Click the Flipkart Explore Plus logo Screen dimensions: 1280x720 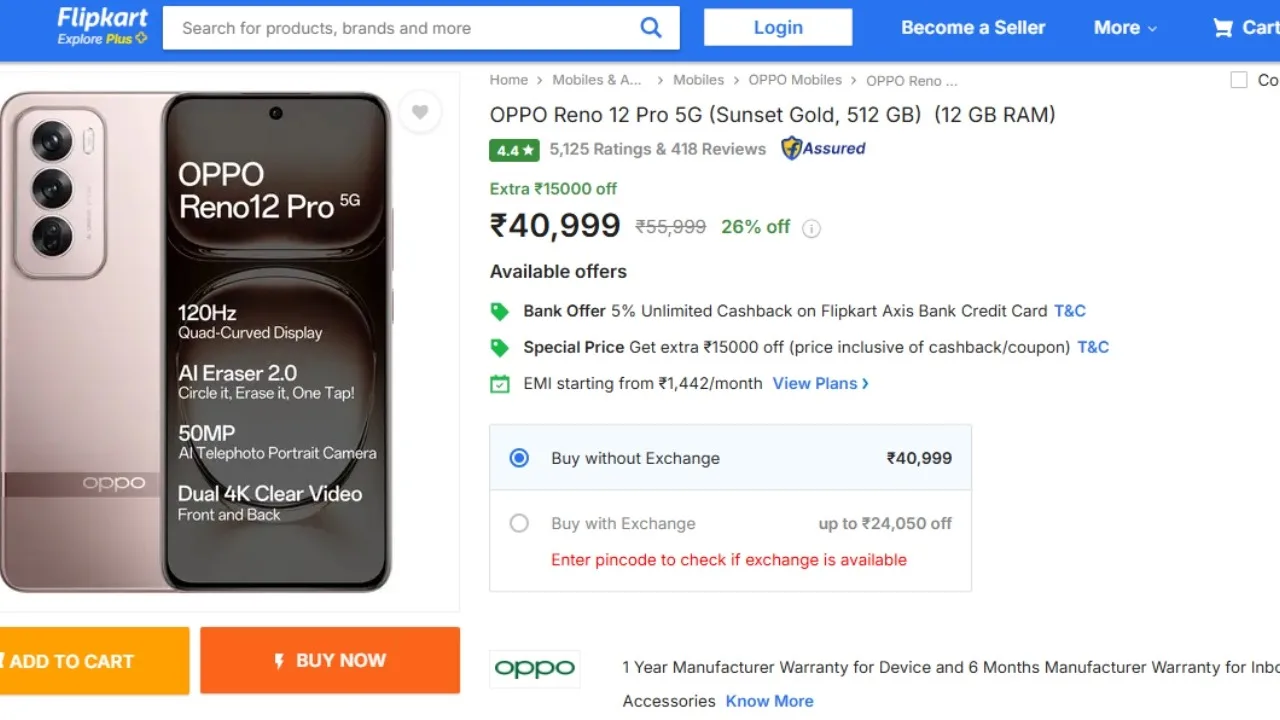click(x=102, y=26)
